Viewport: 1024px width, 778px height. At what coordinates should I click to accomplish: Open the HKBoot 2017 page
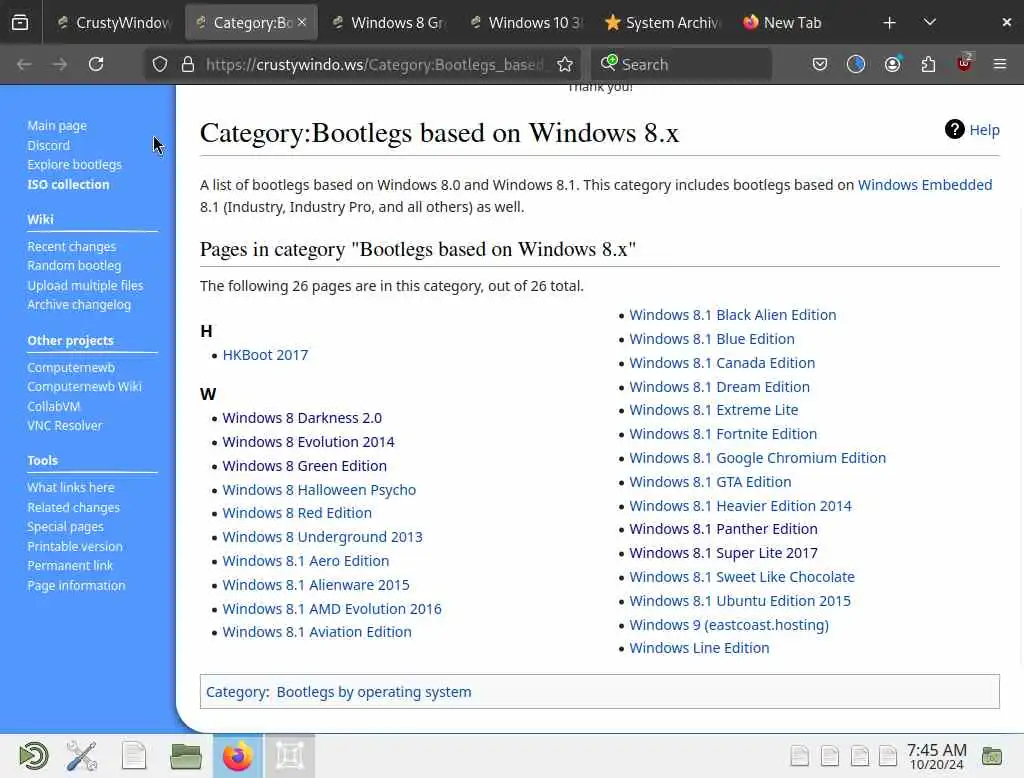coord(265,355)
